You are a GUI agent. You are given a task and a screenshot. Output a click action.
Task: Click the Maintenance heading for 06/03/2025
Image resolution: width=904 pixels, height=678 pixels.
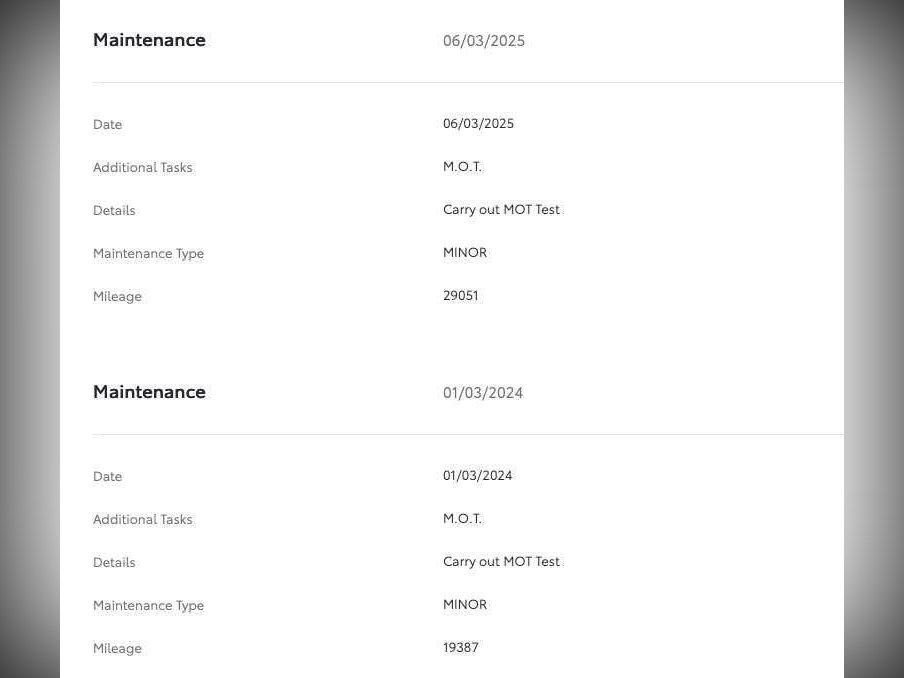coord(149,40)
